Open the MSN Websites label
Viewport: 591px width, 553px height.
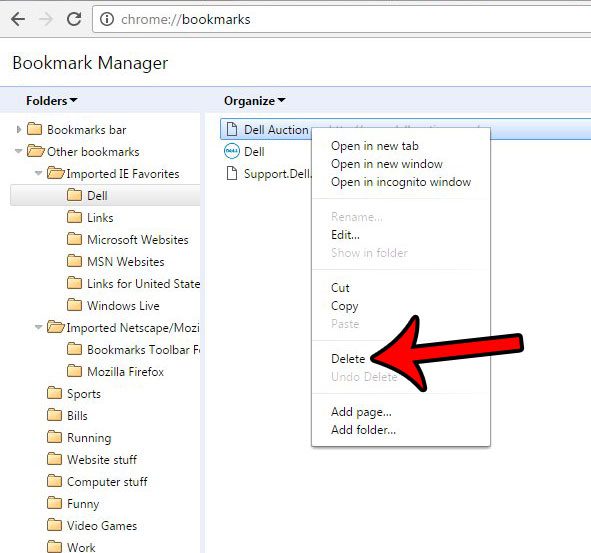[x=126, y=262]
